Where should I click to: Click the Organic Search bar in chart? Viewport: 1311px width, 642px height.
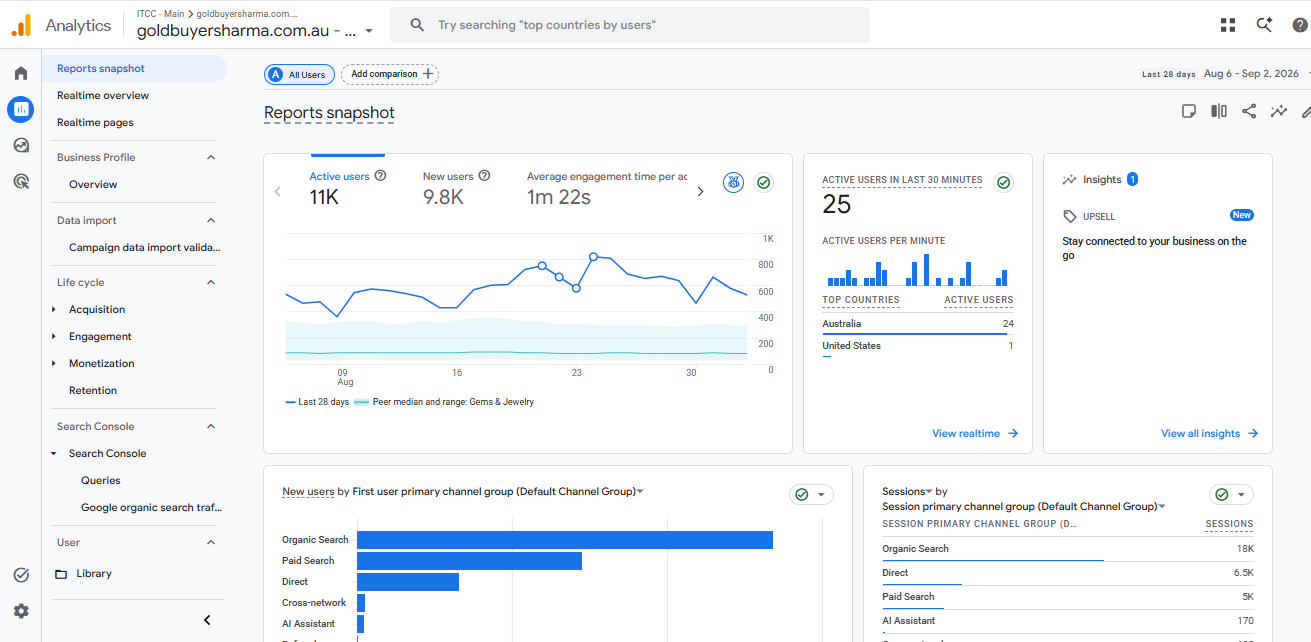click(x=565, y=540)
